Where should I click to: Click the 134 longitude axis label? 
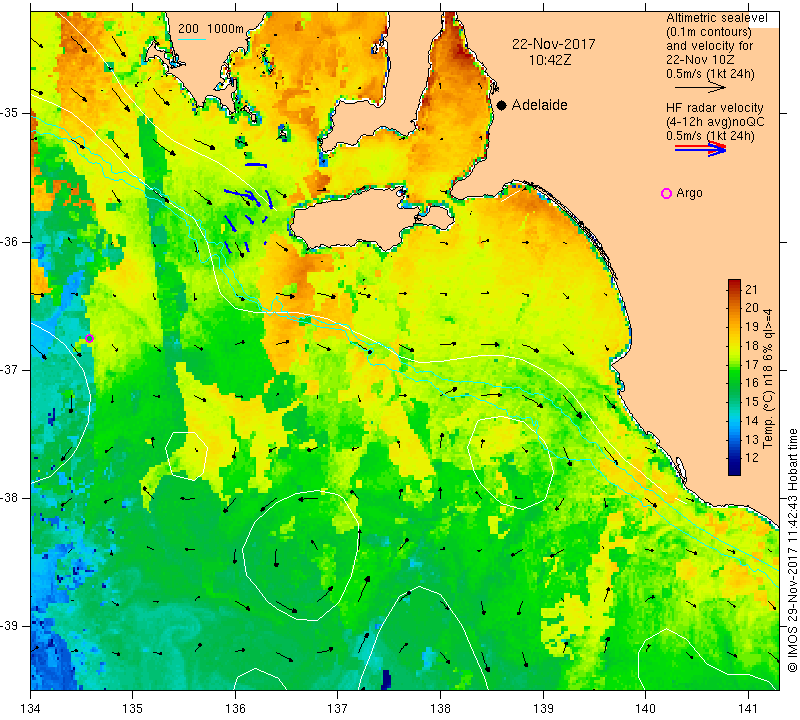click(31, 708)
